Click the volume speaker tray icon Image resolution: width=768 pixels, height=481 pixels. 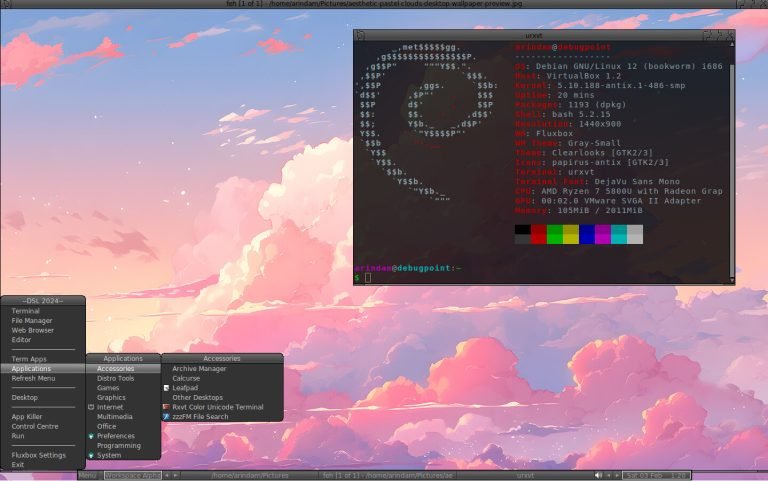599,476
